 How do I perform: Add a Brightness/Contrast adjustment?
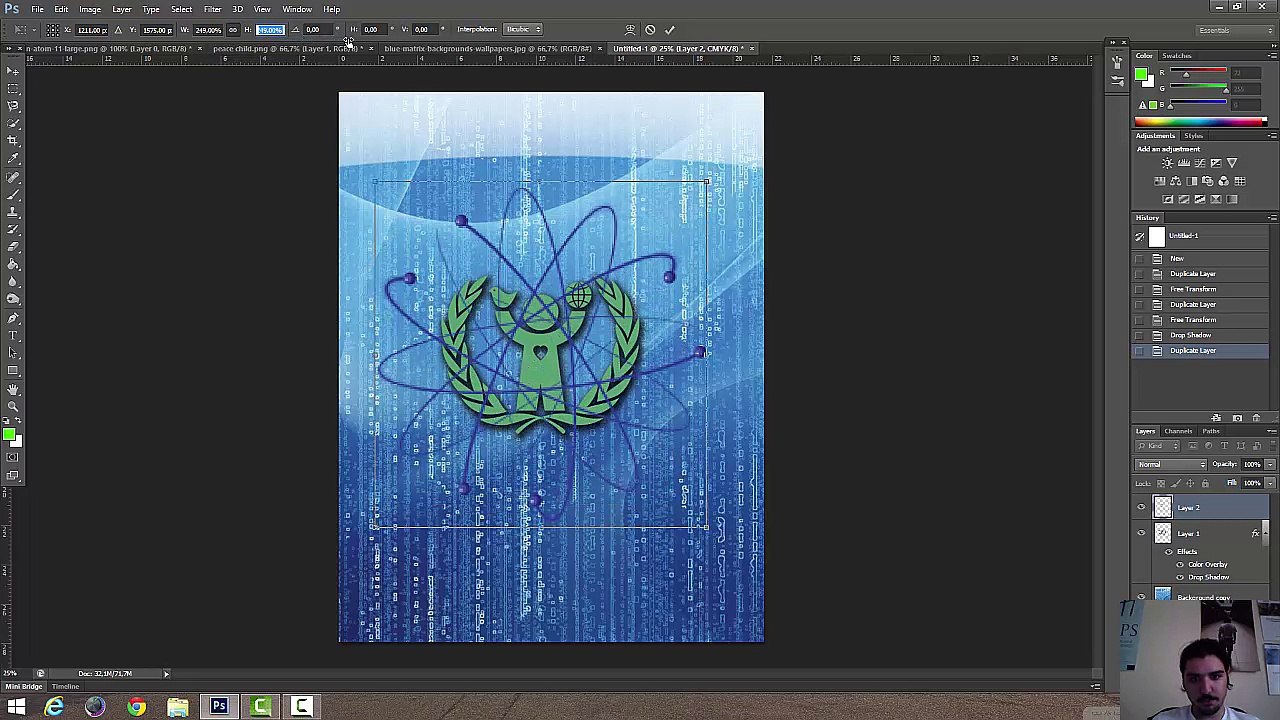click(1168, 163)
